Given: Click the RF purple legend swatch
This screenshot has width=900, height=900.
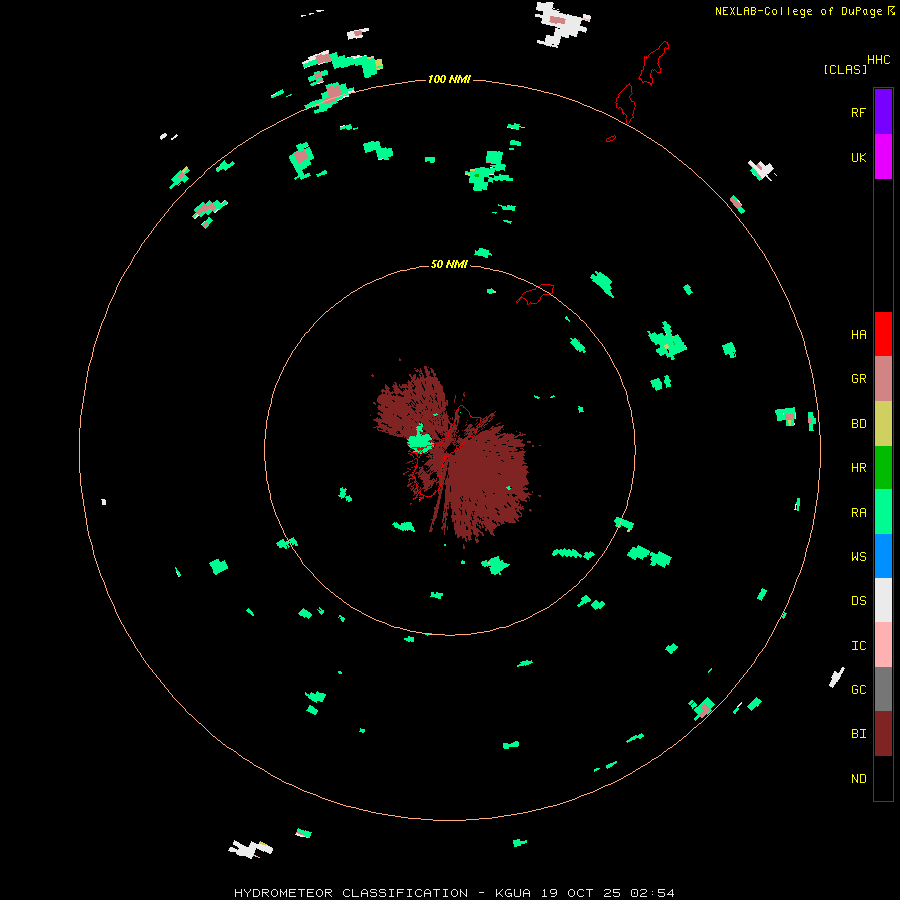Looking at the screenshot, I should click(x=883, y=111).
